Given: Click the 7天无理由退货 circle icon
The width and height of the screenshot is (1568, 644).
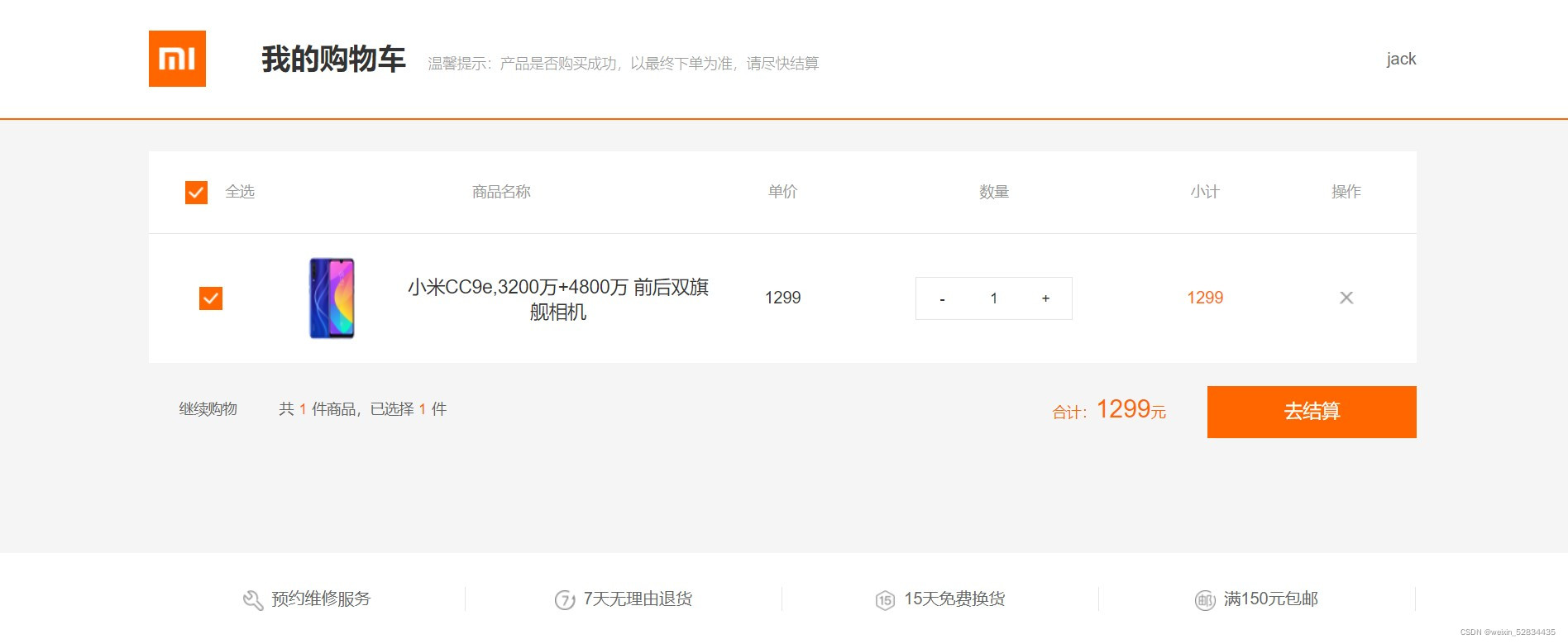Looking at the screenshot, I should click(x=565, y=599).
